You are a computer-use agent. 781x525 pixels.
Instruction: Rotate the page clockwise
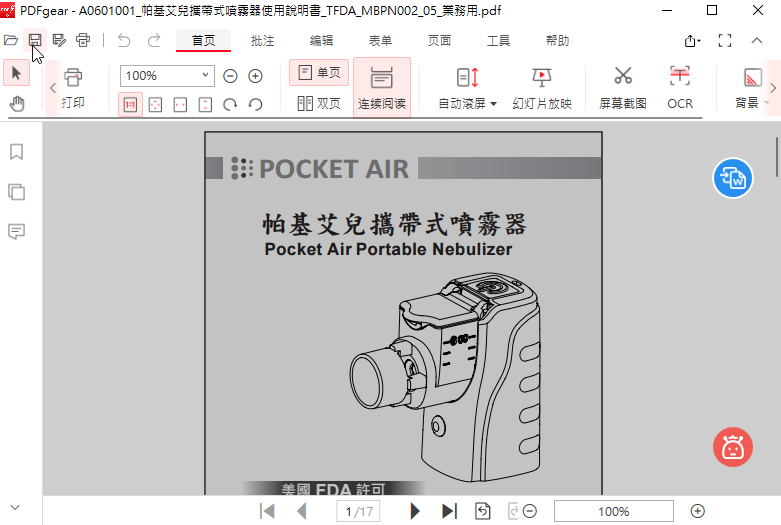click(x=230, y=105)
